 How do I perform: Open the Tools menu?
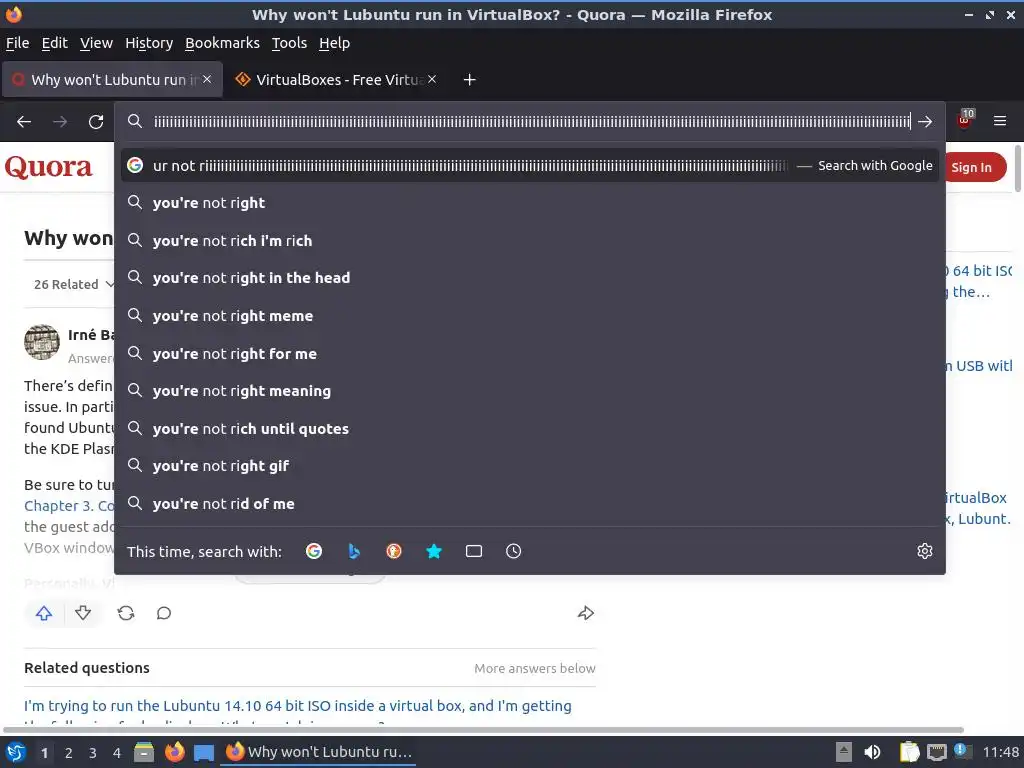tap(289, 43)
